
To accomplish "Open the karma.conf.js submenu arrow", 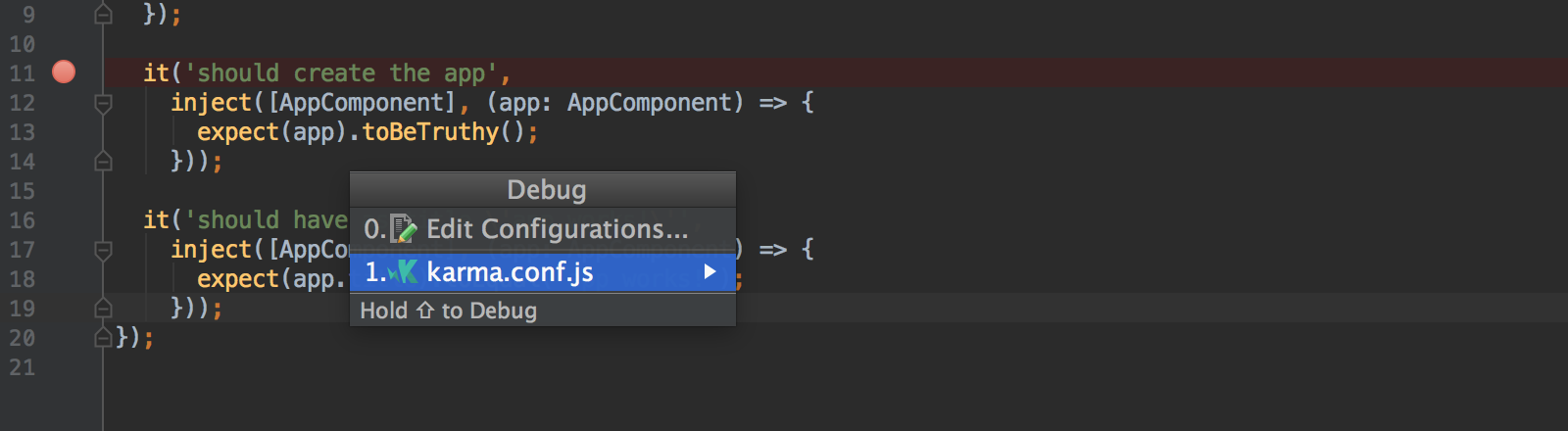I will (710, 271).
